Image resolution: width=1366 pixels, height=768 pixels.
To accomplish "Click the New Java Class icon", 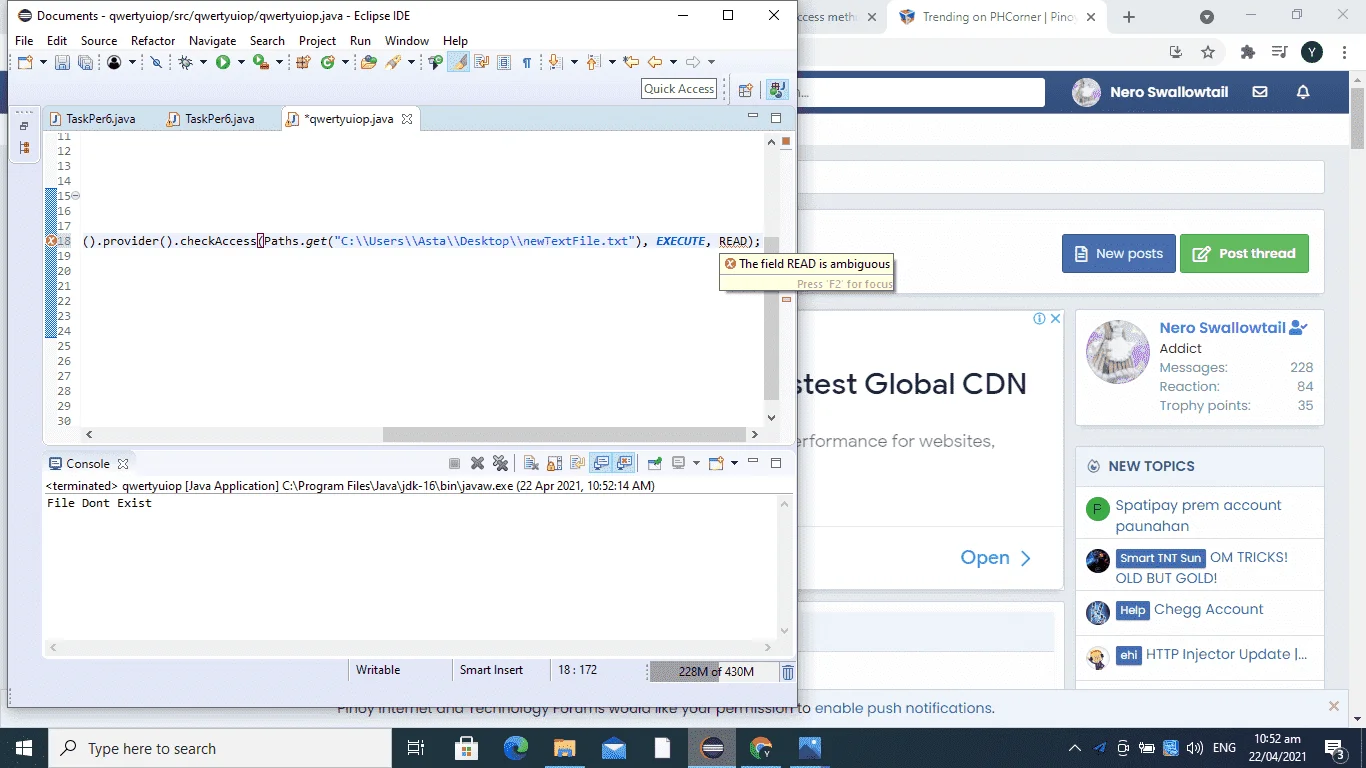I will coord(327,62).
